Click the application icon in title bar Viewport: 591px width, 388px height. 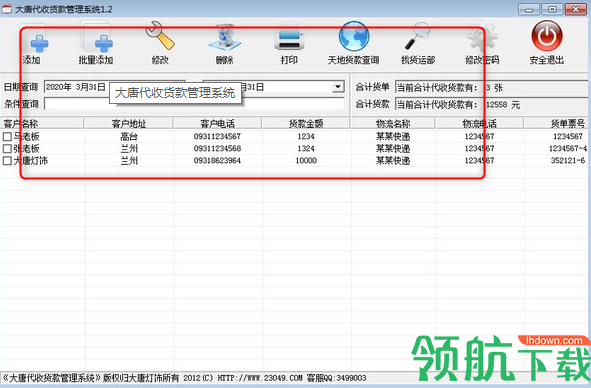(6, 9)
